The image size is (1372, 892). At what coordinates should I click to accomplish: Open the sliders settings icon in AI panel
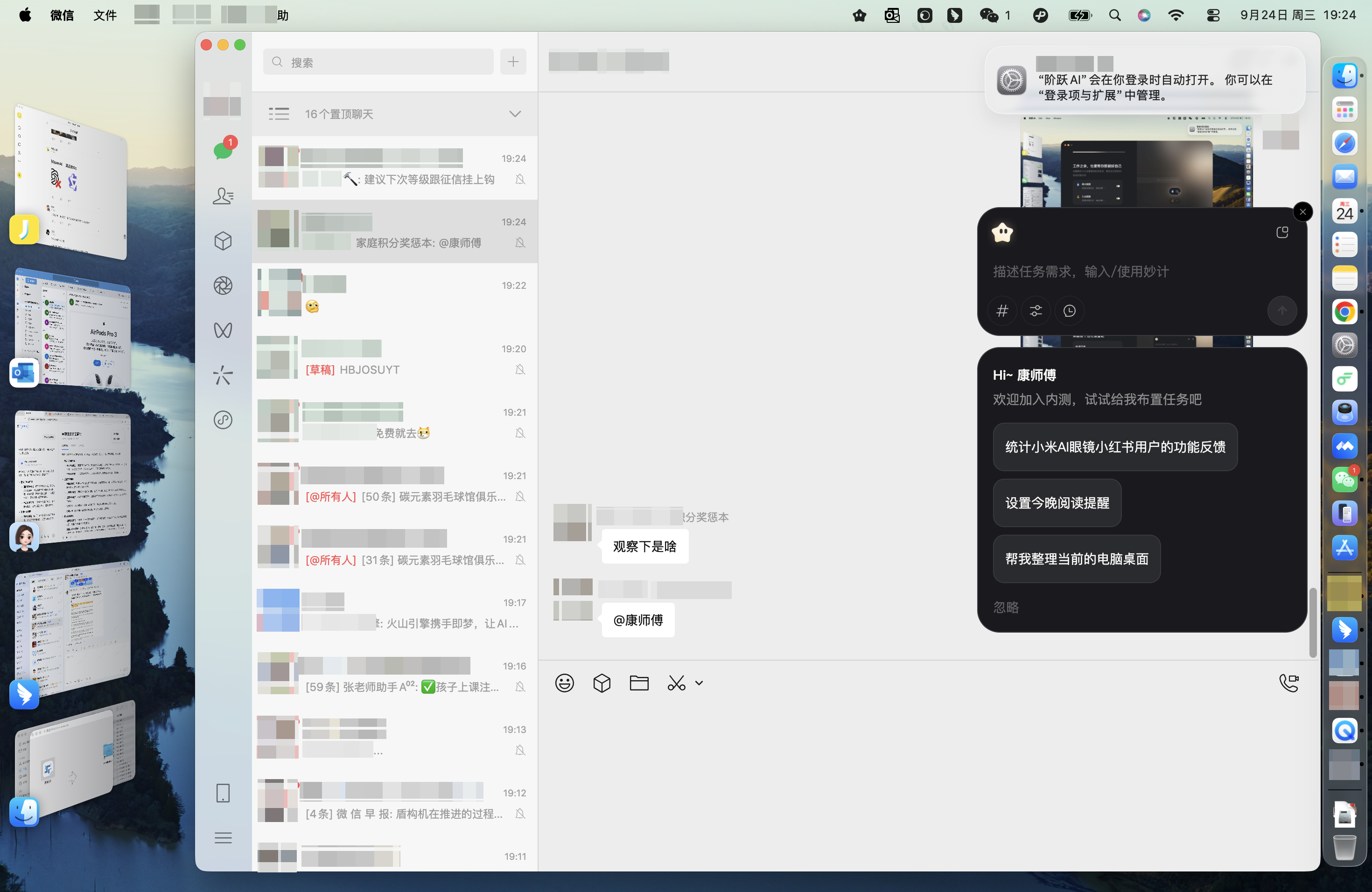pos(1036,311)
